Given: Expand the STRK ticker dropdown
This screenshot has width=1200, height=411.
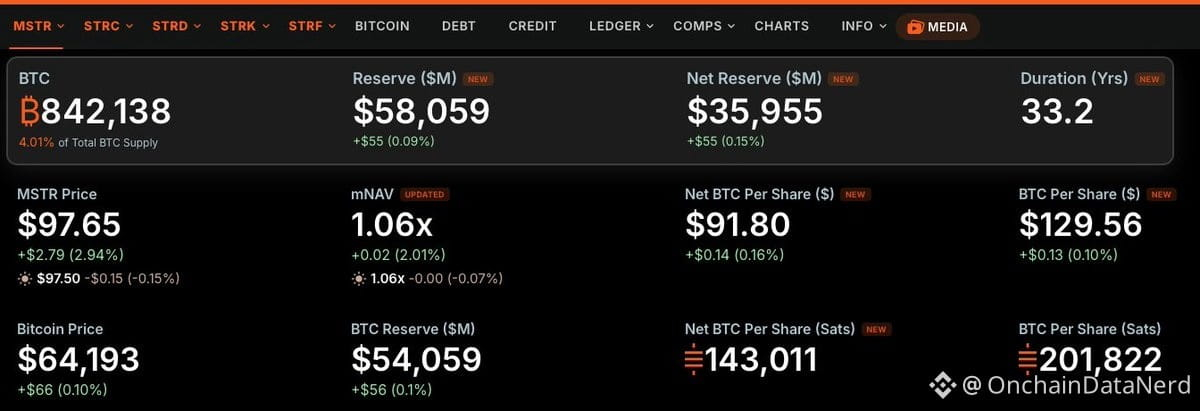Looking at the screenshot, I should [245, 26].
